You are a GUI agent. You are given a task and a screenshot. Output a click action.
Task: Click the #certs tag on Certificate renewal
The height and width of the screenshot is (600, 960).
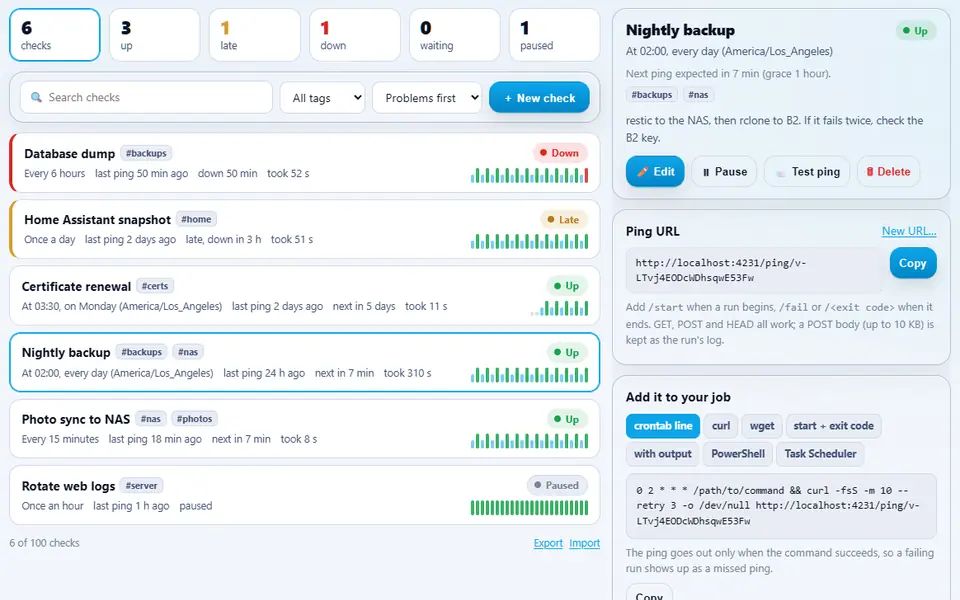[x=154, y=286]
